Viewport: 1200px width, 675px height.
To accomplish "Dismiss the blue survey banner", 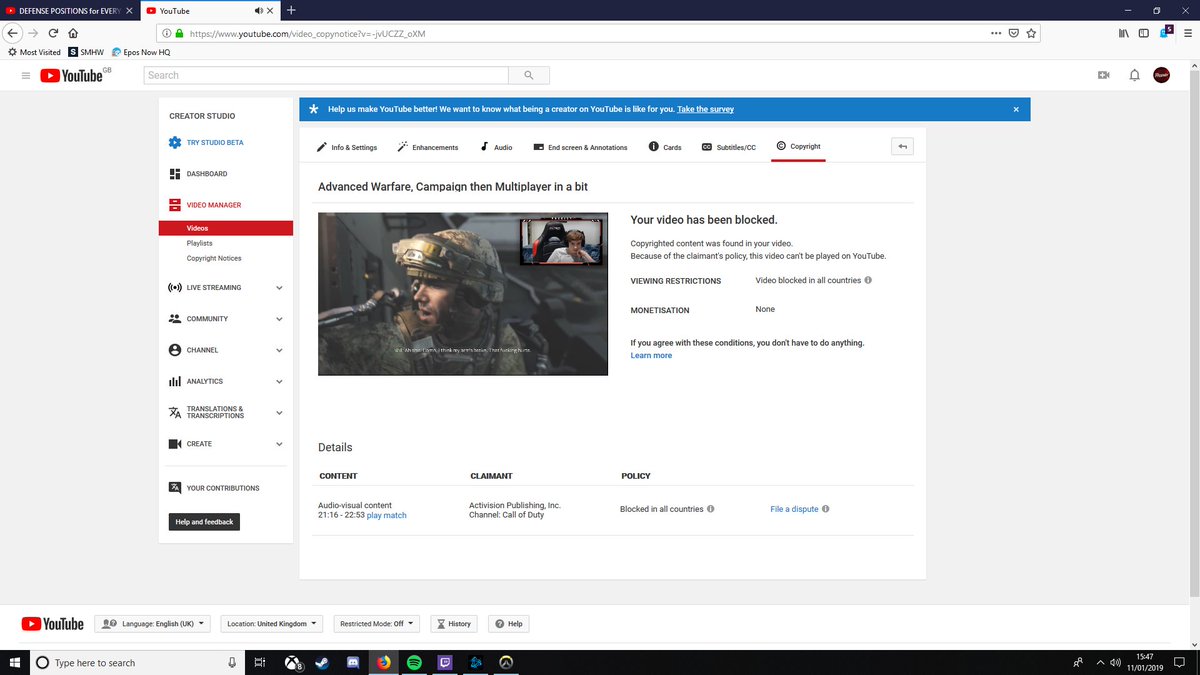I will click(1016, 109).
